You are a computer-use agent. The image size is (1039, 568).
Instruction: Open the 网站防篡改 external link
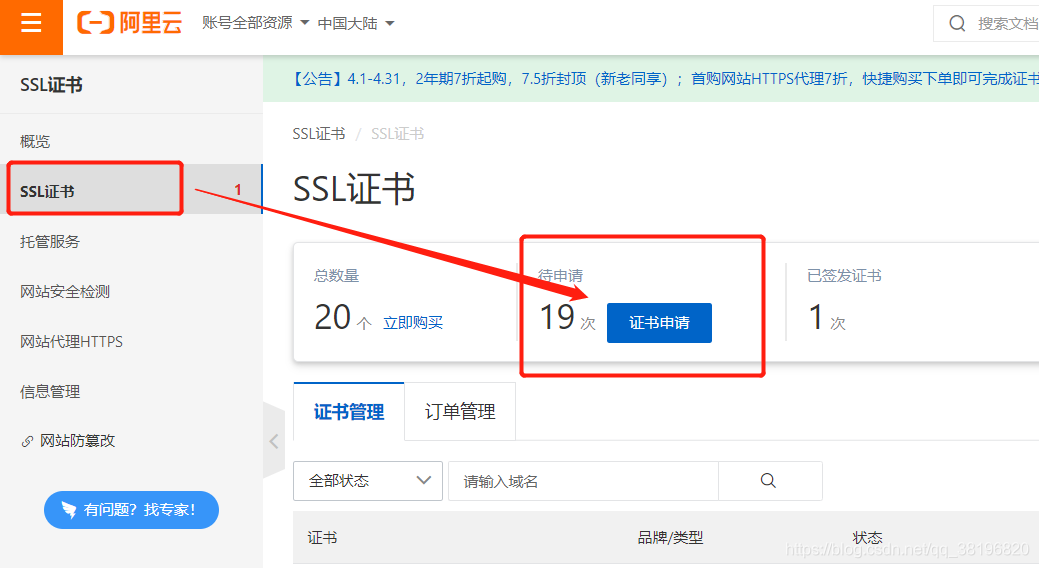pos(78,441)
